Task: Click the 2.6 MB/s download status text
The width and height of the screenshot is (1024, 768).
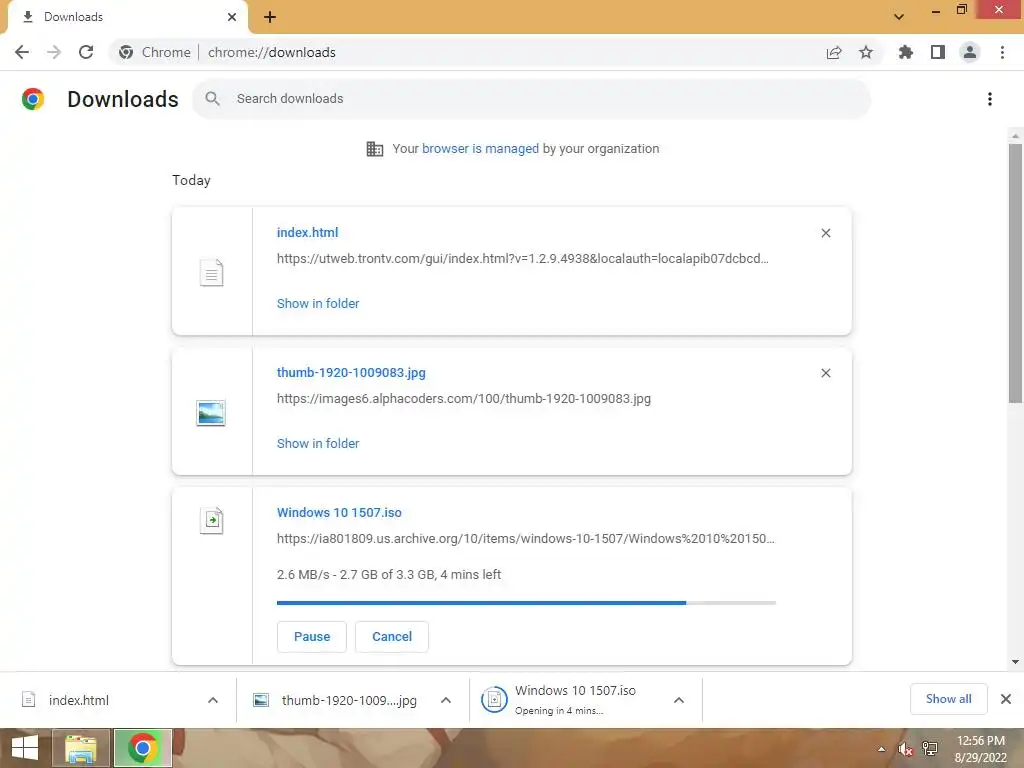Action: [389, 575]
